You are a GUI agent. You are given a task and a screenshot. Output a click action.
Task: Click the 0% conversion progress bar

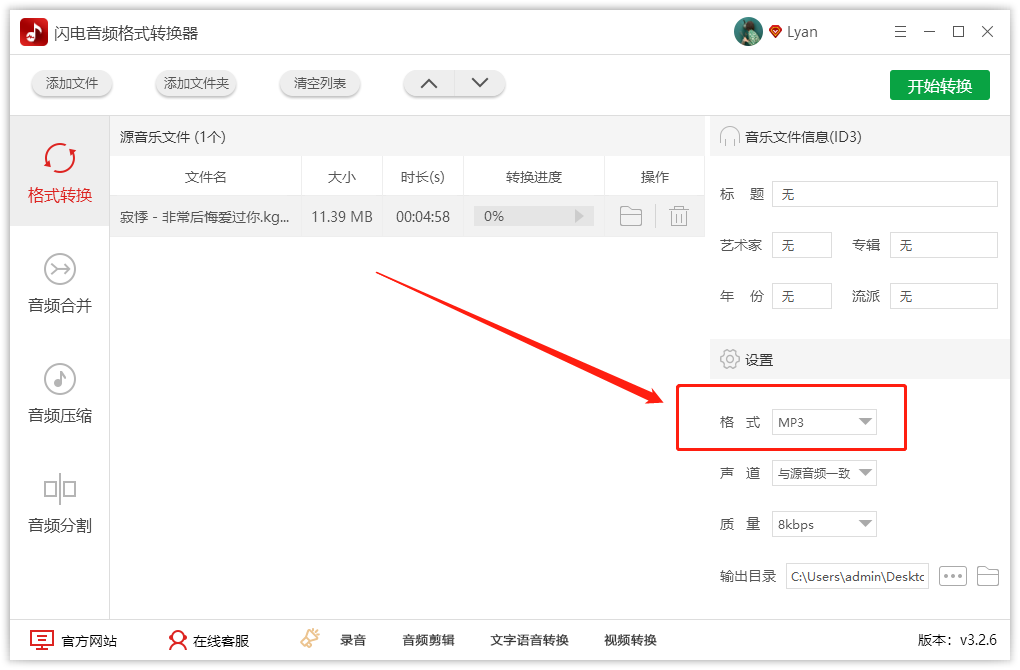pyautogui.click(x=533, y=216)
